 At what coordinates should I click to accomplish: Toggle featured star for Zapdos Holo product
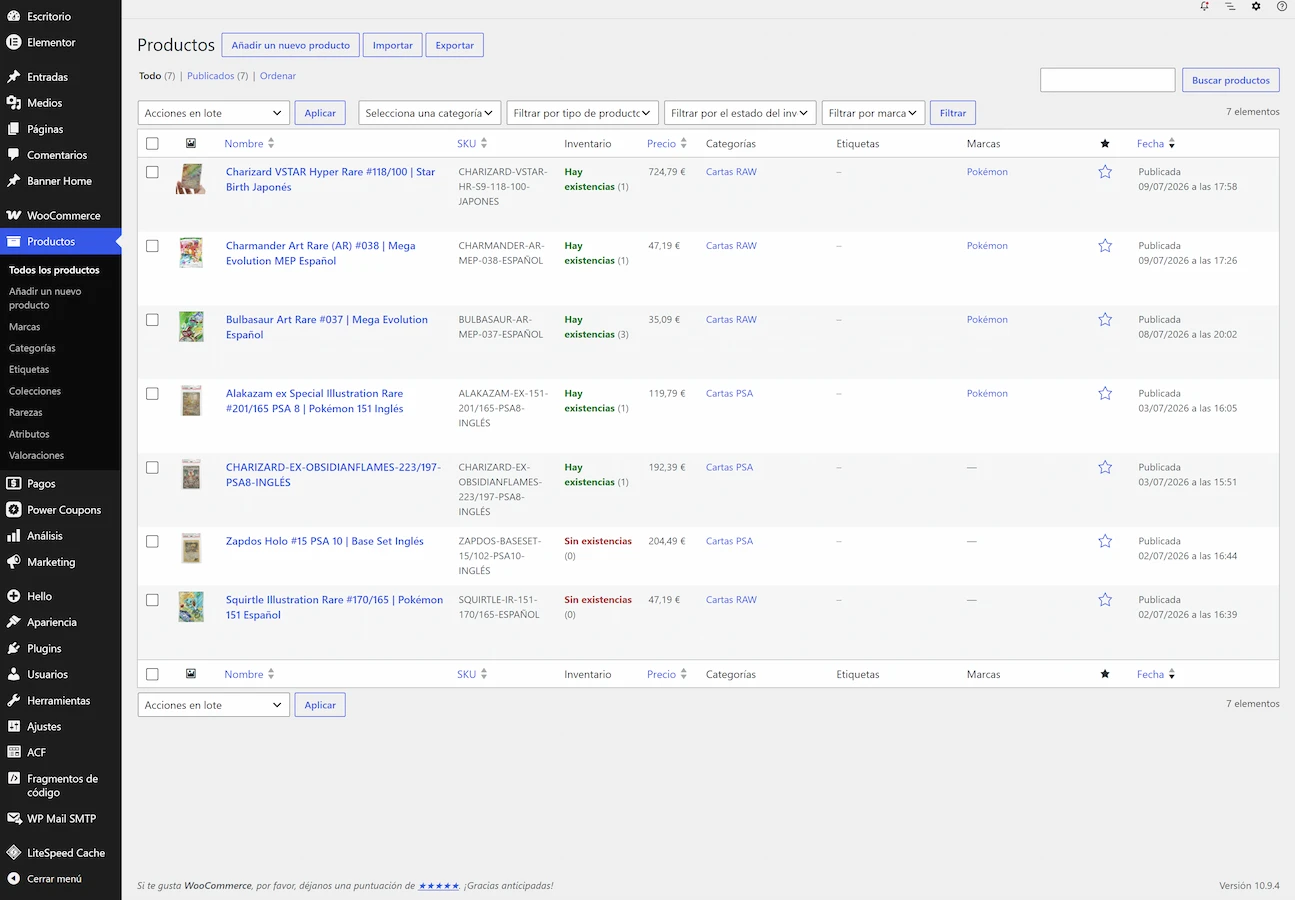(x=1105, y=541)
